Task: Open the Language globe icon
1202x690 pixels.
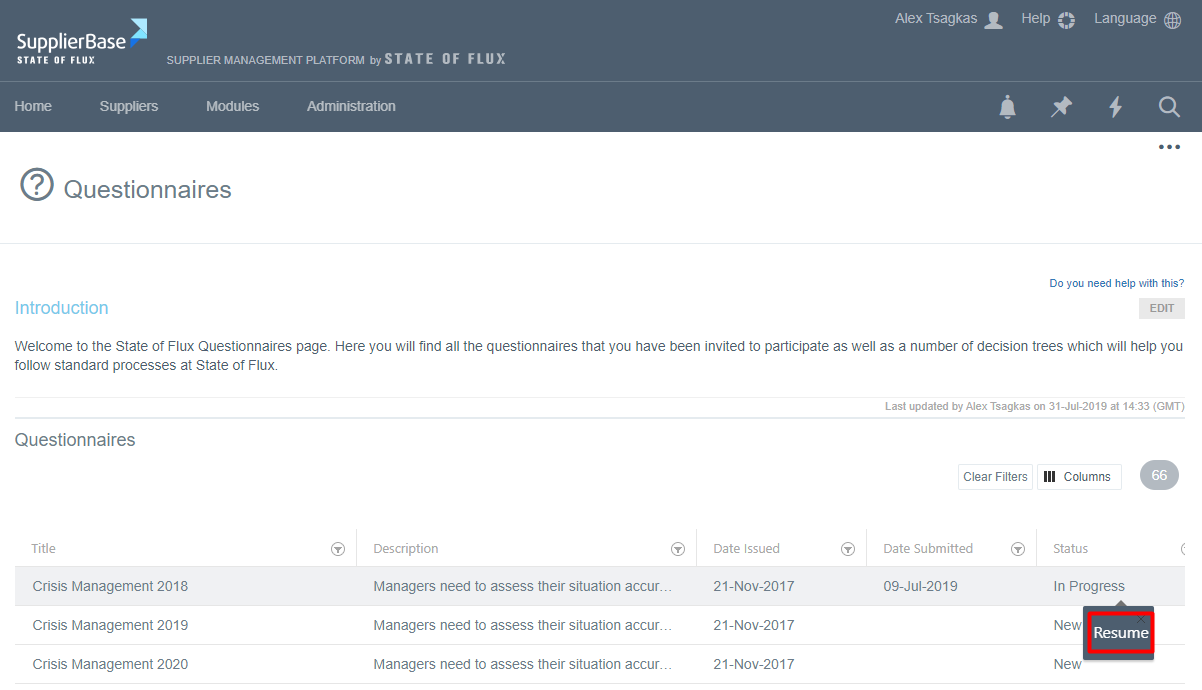Action: (1172, 20)
